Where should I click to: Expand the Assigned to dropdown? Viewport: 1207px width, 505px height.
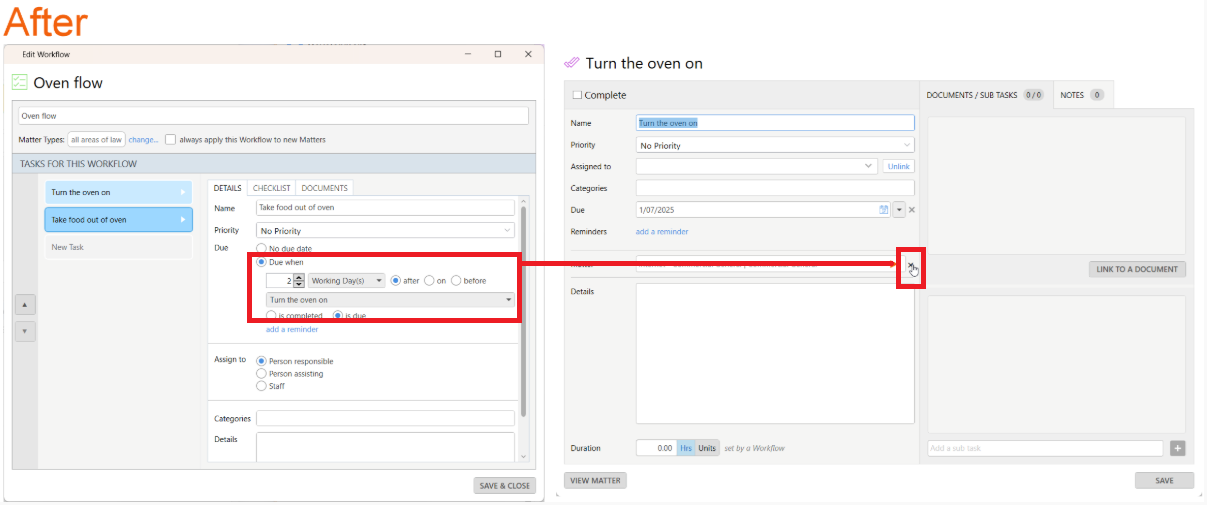pyautogui.click(x=870, y=166)
